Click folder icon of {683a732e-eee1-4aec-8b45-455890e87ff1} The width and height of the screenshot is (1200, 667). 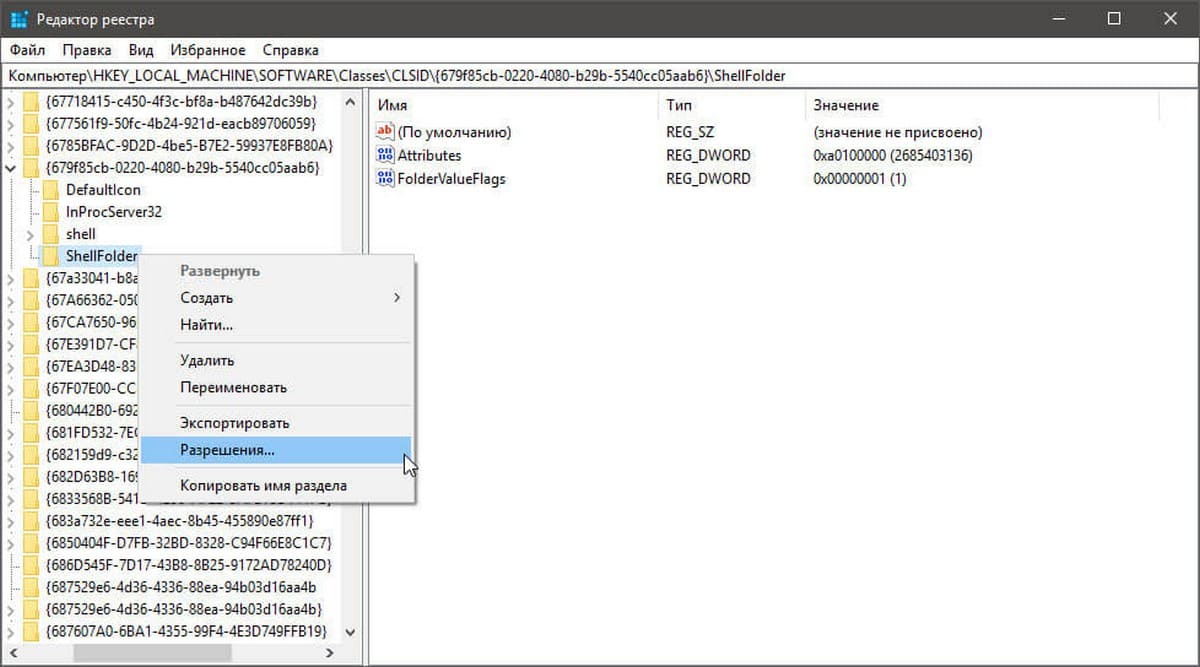click(x=31, y=520)
